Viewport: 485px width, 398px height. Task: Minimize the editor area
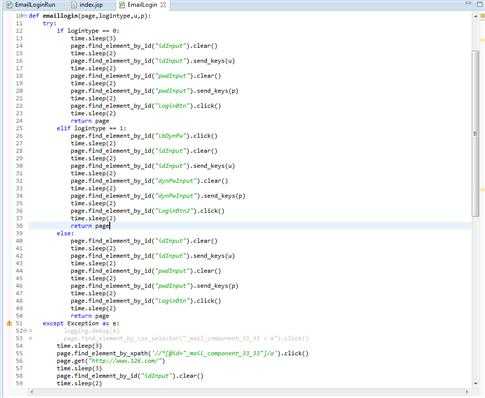pos(469,3)
